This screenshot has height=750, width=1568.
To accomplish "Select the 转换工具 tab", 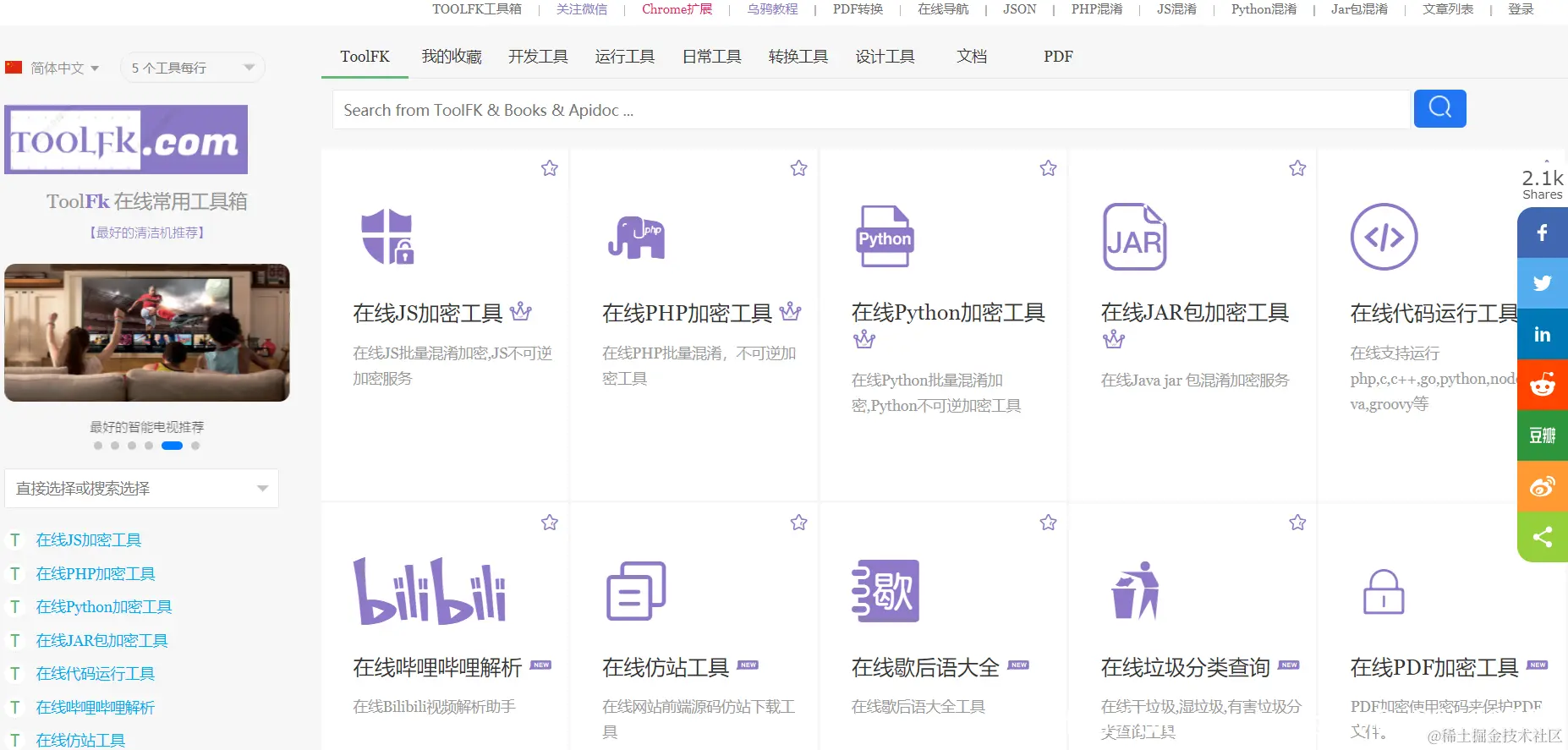I will point(798,57).
